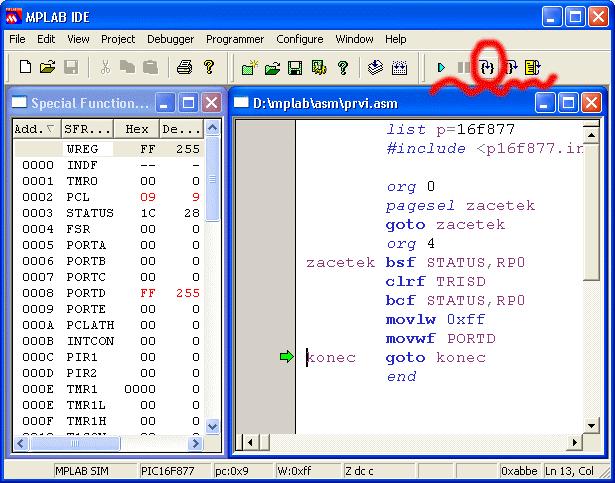615x483 pixels.
Task: Maximize the Special Function window
Action: coord(188,103)
